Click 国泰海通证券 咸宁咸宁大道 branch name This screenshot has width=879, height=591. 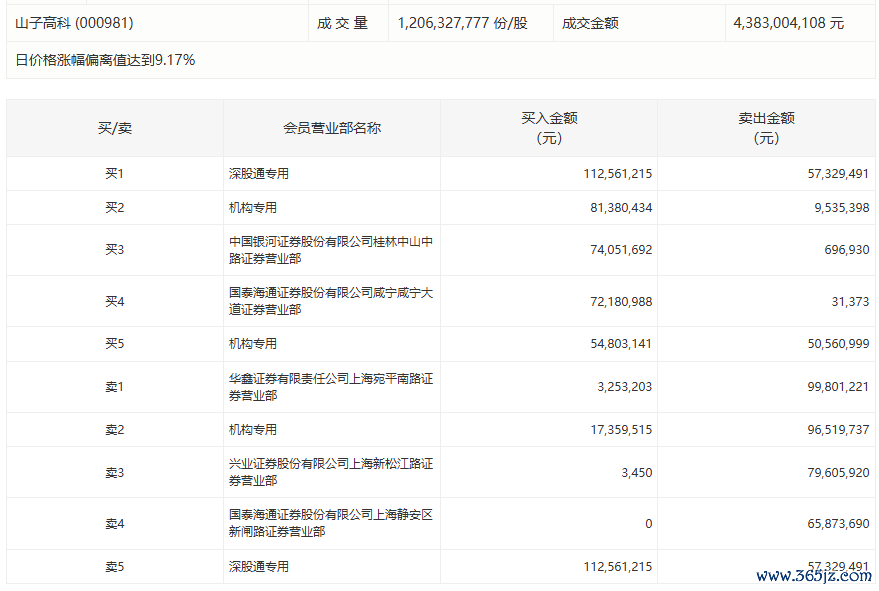(x=331, y=301)
